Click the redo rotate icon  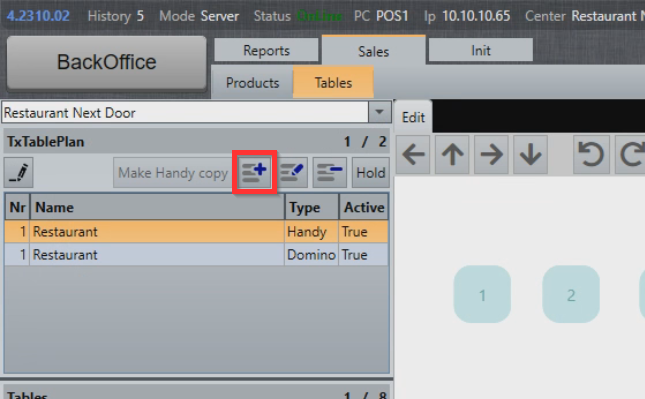point(631,155)
